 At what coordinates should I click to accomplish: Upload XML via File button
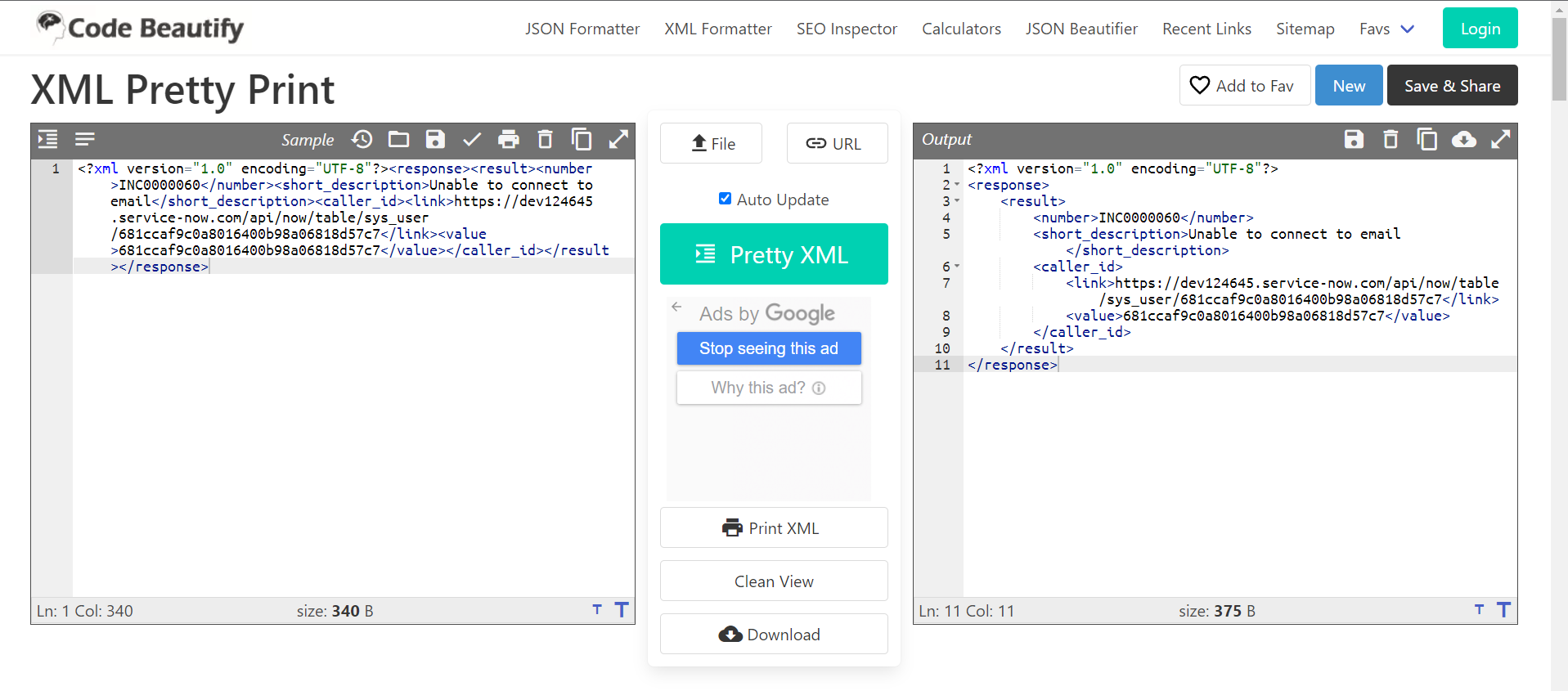[x=711, y=143]
